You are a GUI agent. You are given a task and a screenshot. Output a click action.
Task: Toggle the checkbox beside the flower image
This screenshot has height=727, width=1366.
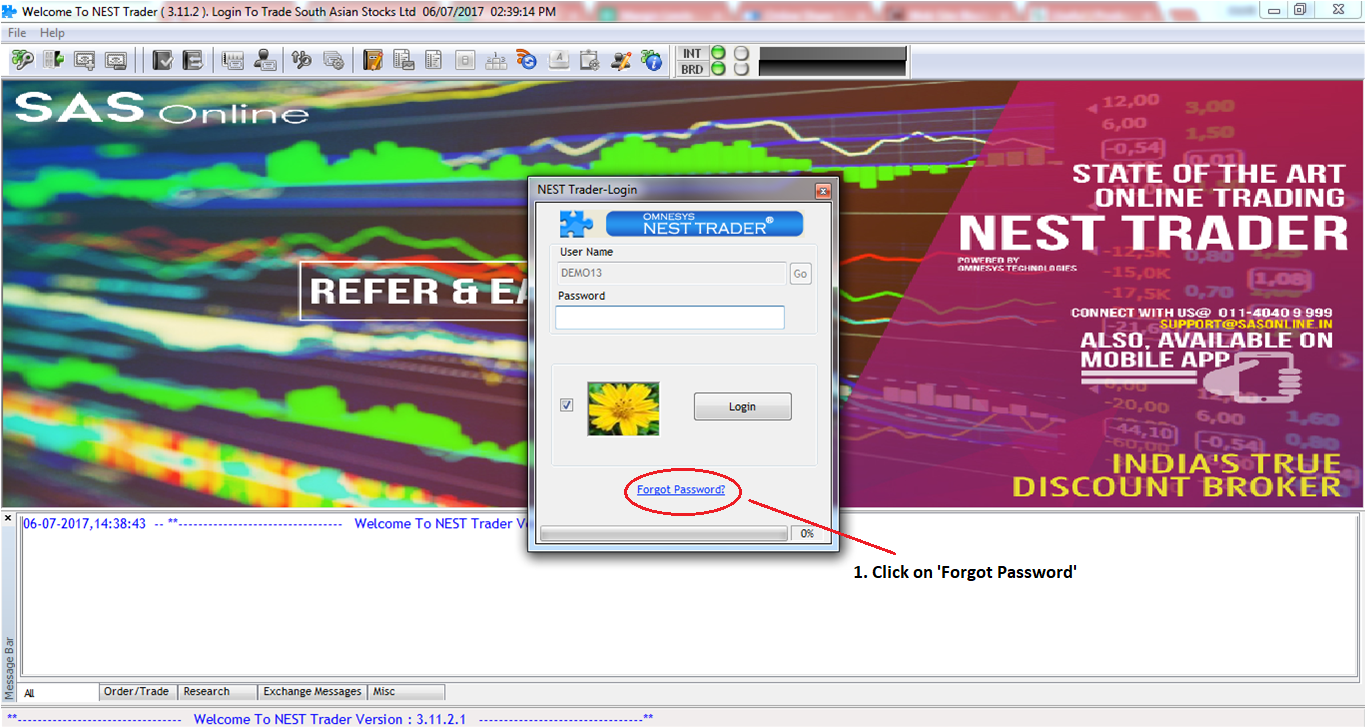(x=567, y=405)
